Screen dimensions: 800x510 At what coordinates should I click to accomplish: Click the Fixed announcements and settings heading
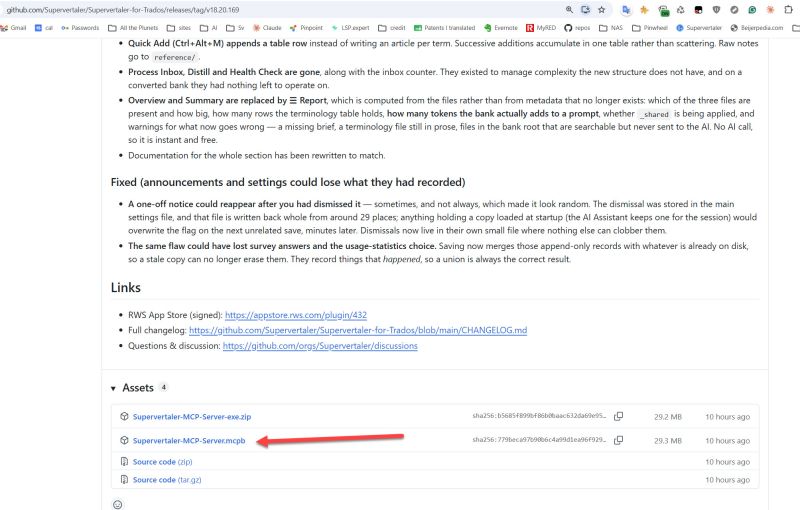[288, 182]
